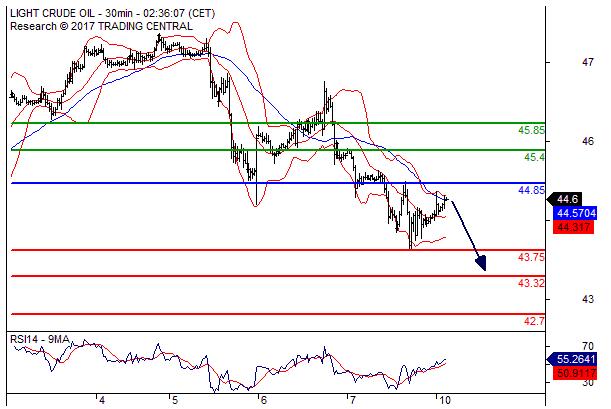Select the 45.85 resistance level label
The height and width of the screenshot is (409, 611).
tap(531, 130)
